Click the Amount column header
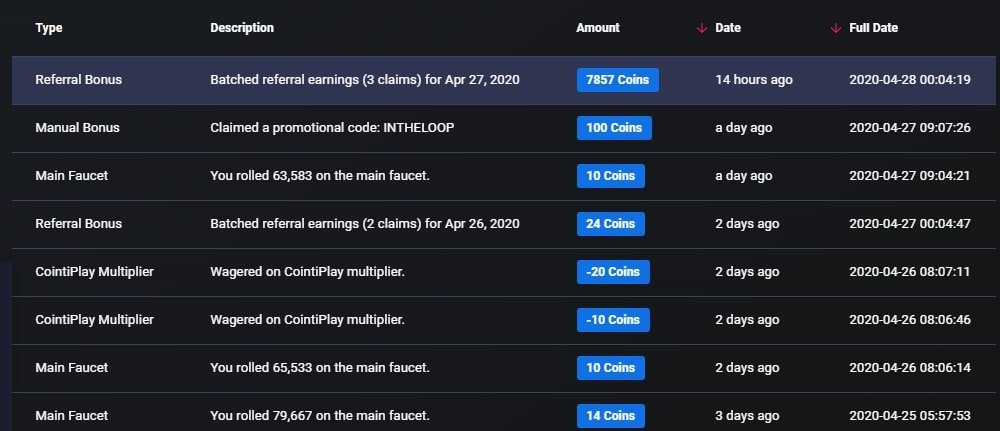The height and width of the screenshot is (431, 1000). point(598,28)
